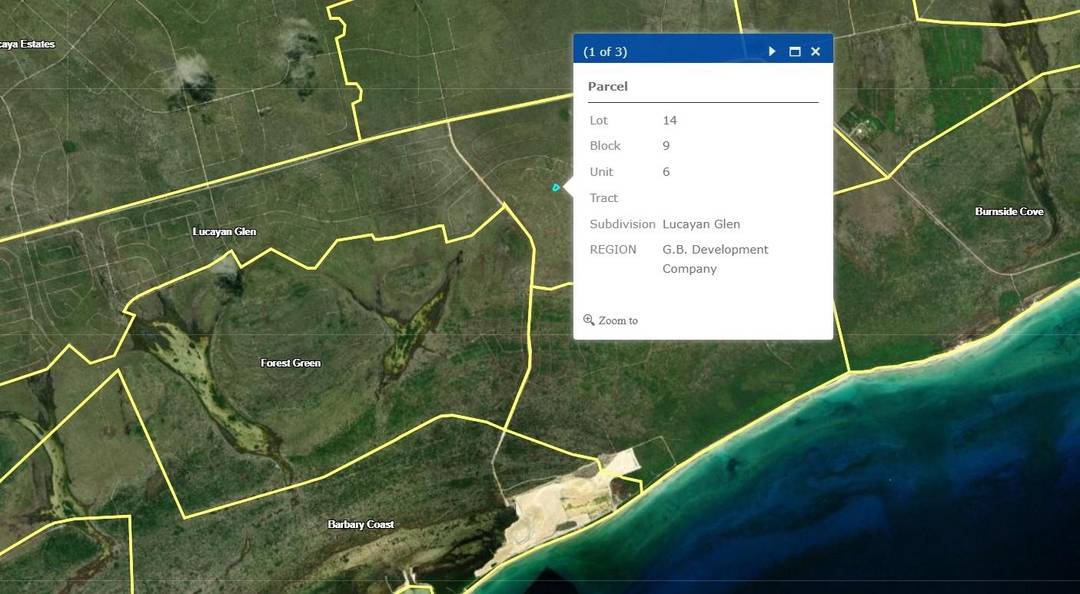The image size is (1080, 594).
Task: Advance to next parcel with arrow icon
Action: pyautogui.click(x=772, y=51)
